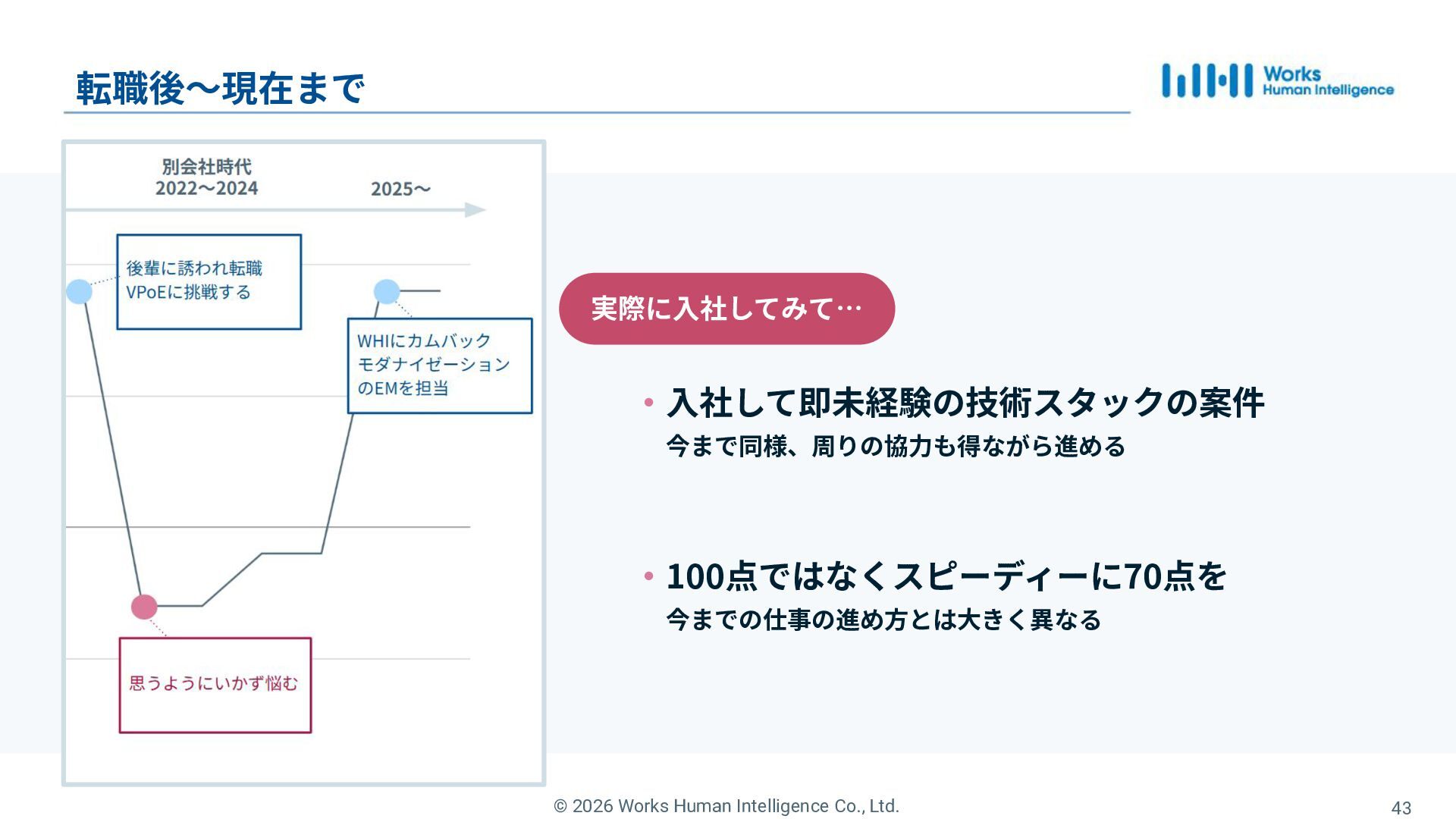Click the 2025〜 period label
The image size is (1456, 819).
[400, 189]
